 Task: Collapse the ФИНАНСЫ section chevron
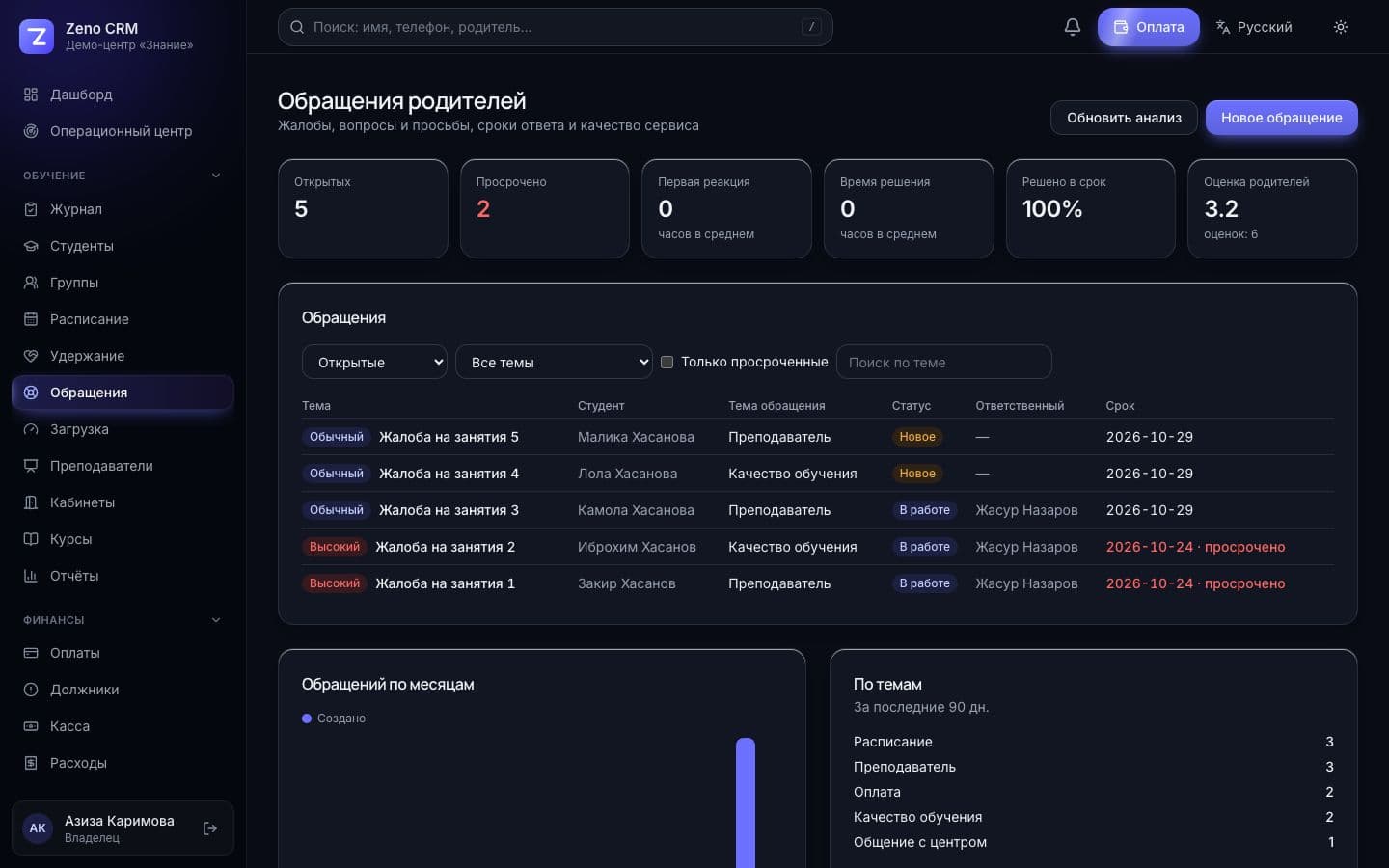click(x=216, y=620)
